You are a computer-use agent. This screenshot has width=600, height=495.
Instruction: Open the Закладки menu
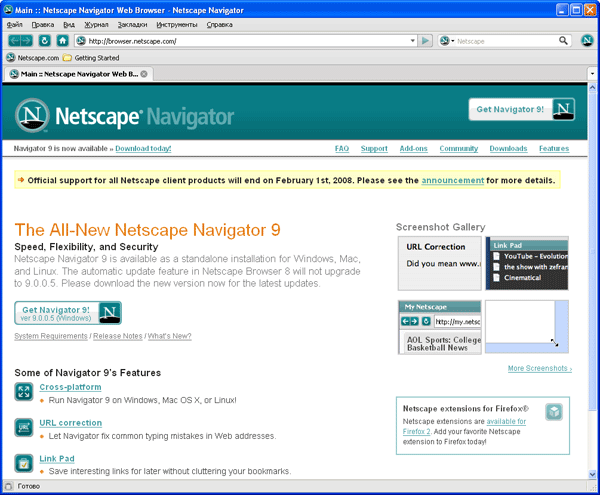point(132,25)
